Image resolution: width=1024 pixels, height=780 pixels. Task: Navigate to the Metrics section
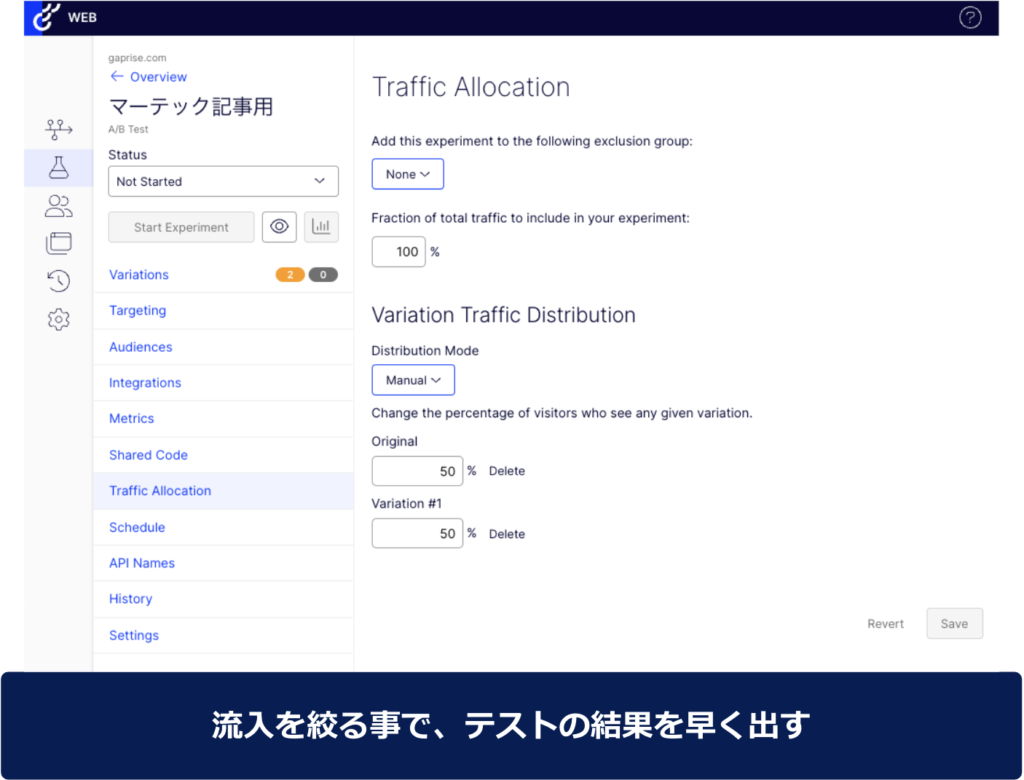coord(132,419)
